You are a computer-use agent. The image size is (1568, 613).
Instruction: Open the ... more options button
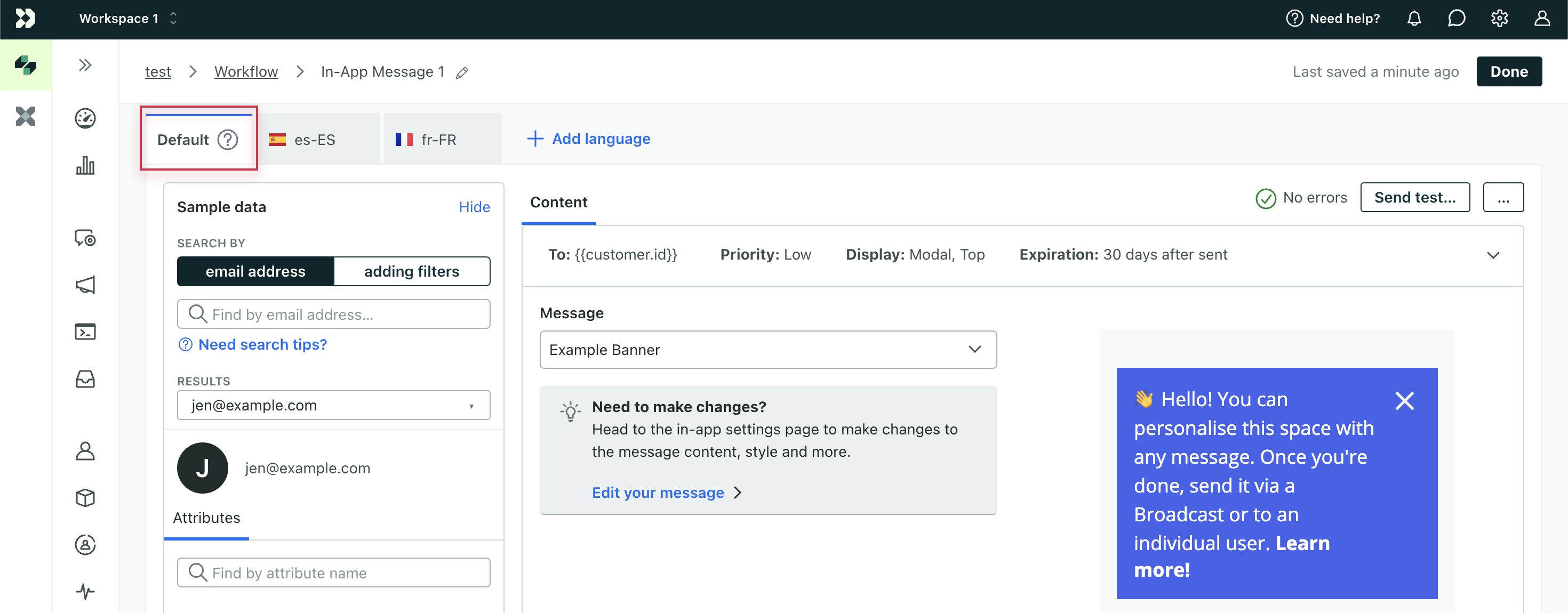click(1503, 197)
